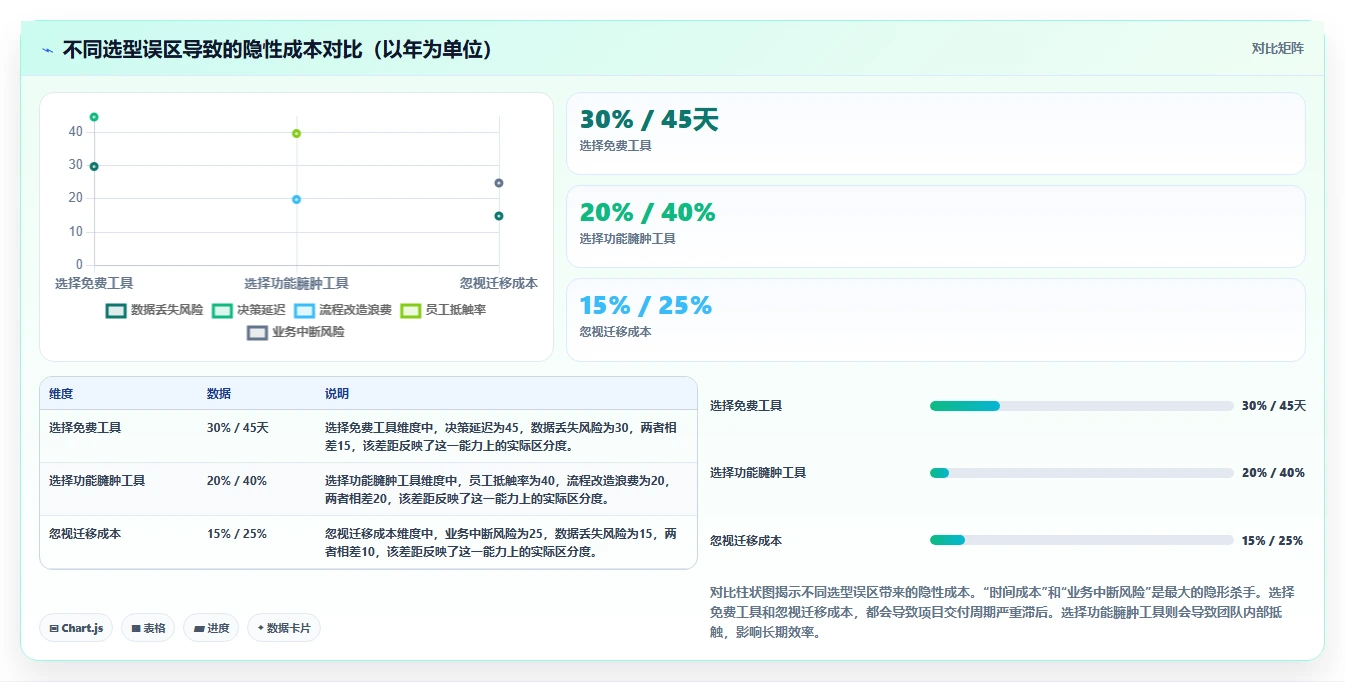Click progress value 30% / 45天
This screenshot has height=682, width=1345.
click(1274, 406)
